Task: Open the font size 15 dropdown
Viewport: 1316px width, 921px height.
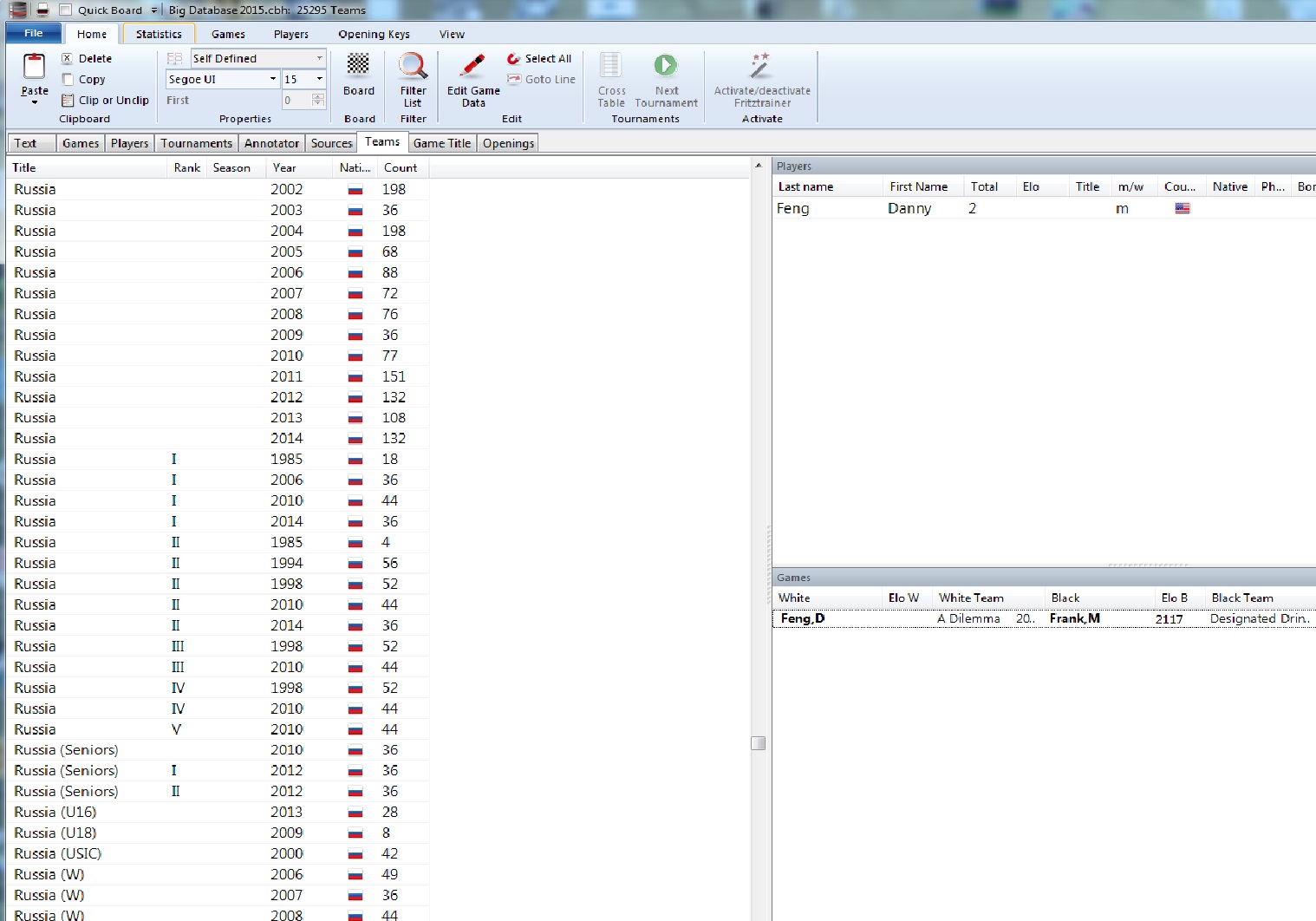Action: coord(319,79)
